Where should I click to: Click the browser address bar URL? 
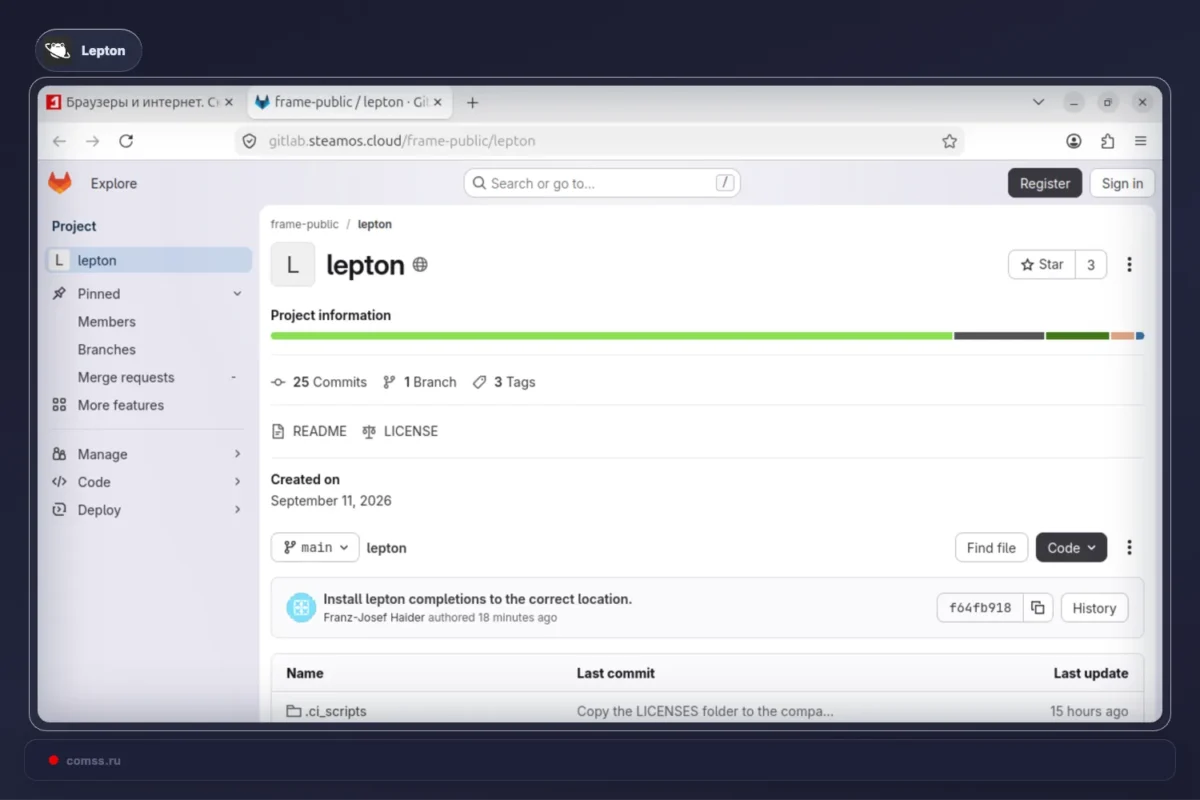[402, 141]
